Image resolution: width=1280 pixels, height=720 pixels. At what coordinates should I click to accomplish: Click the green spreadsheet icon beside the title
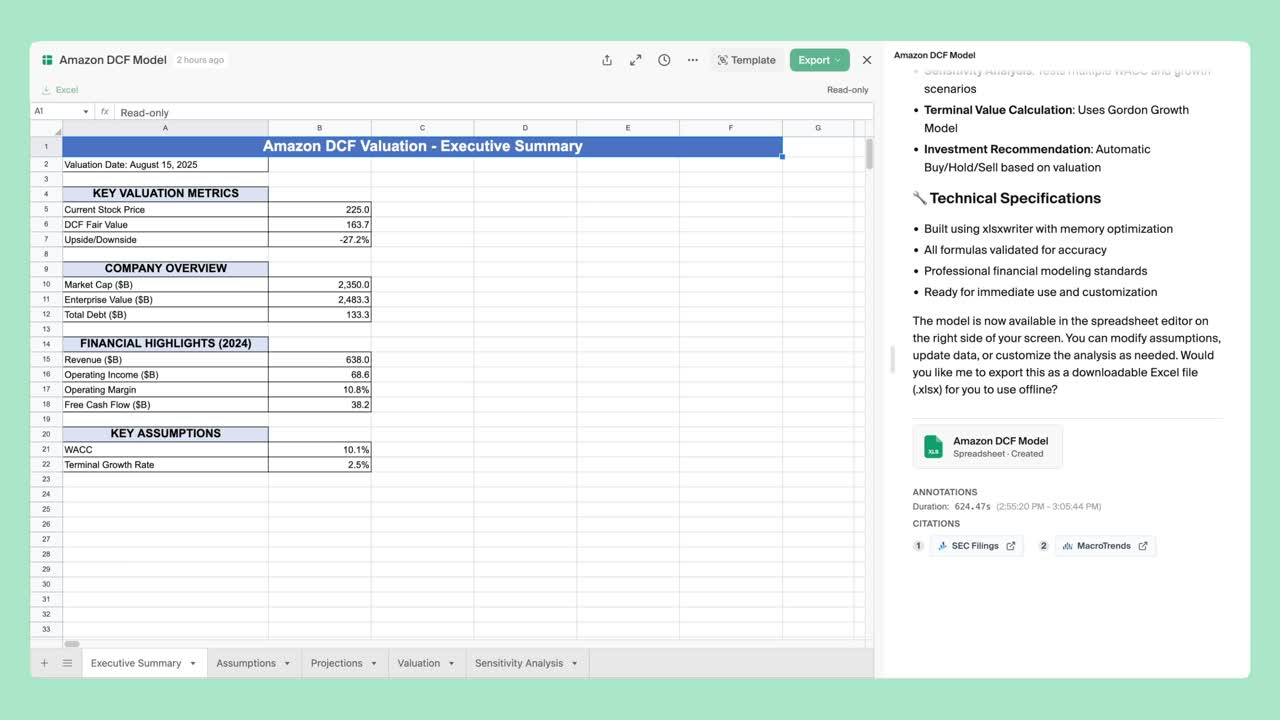[47, 60]
